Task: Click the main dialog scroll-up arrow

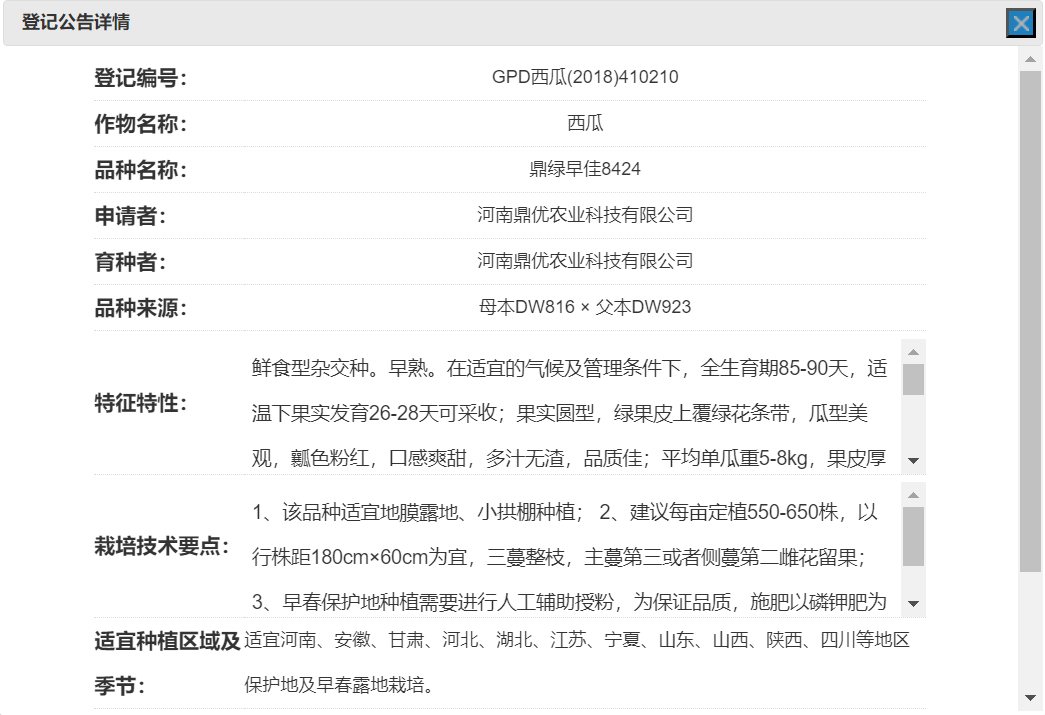Action: (x=1030, y=59)
